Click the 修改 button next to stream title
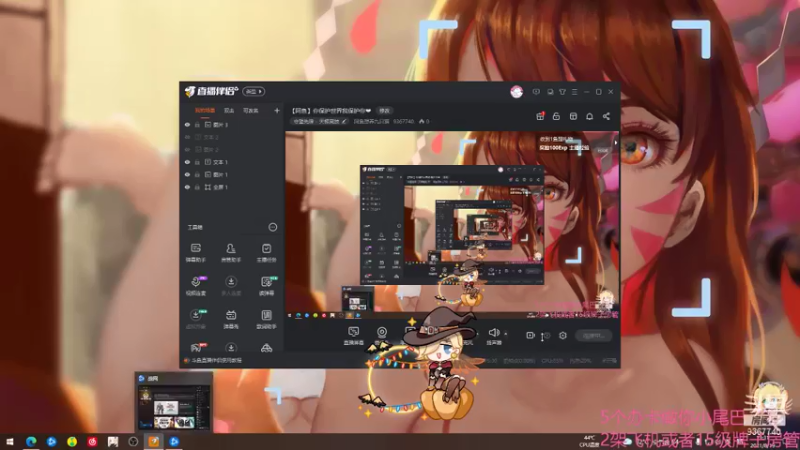 point(384,111)
